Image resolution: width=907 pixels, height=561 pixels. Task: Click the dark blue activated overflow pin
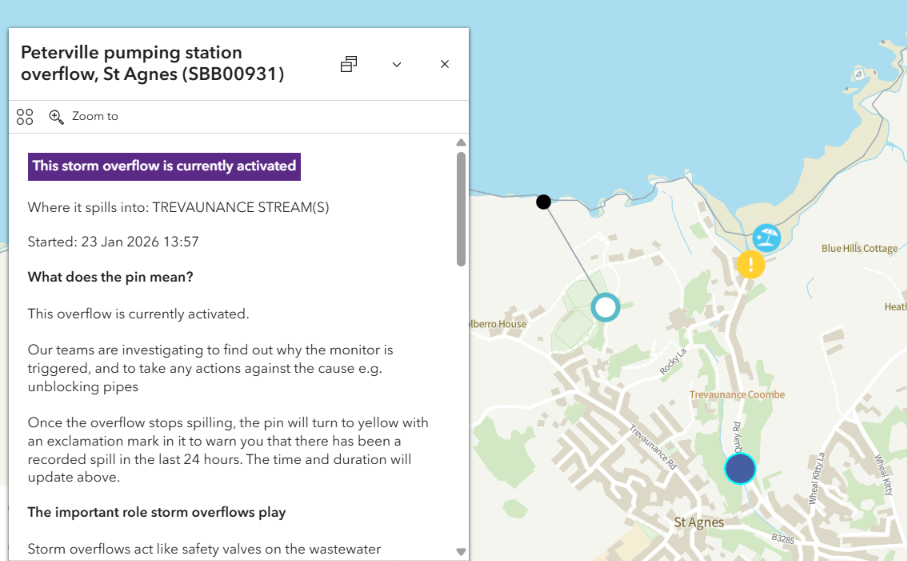pyautogui.click(x=740, y=468)
